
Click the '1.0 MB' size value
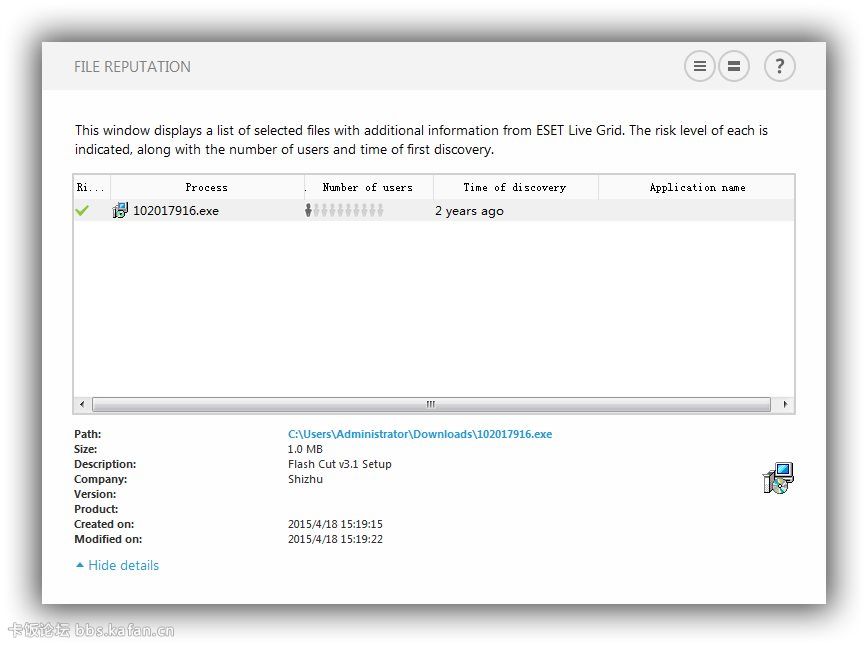(305, 449)
